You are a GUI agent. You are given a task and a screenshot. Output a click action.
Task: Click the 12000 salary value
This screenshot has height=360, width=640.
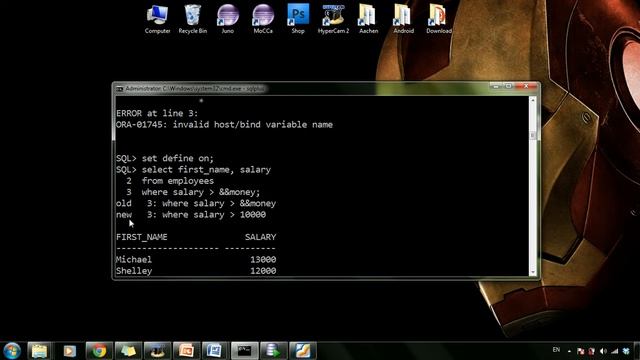click(263, 271)
